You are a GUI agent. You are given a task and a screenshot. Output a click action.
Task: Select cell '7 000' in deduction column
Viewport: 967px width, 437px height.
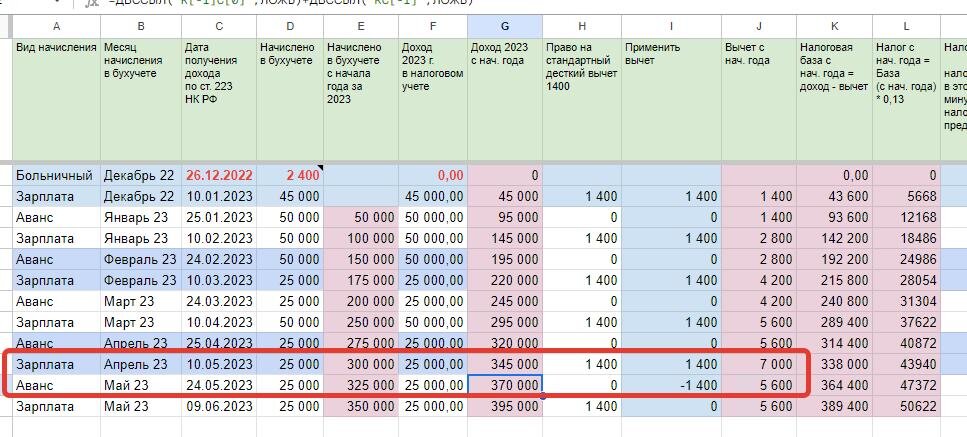pos(759,364)
